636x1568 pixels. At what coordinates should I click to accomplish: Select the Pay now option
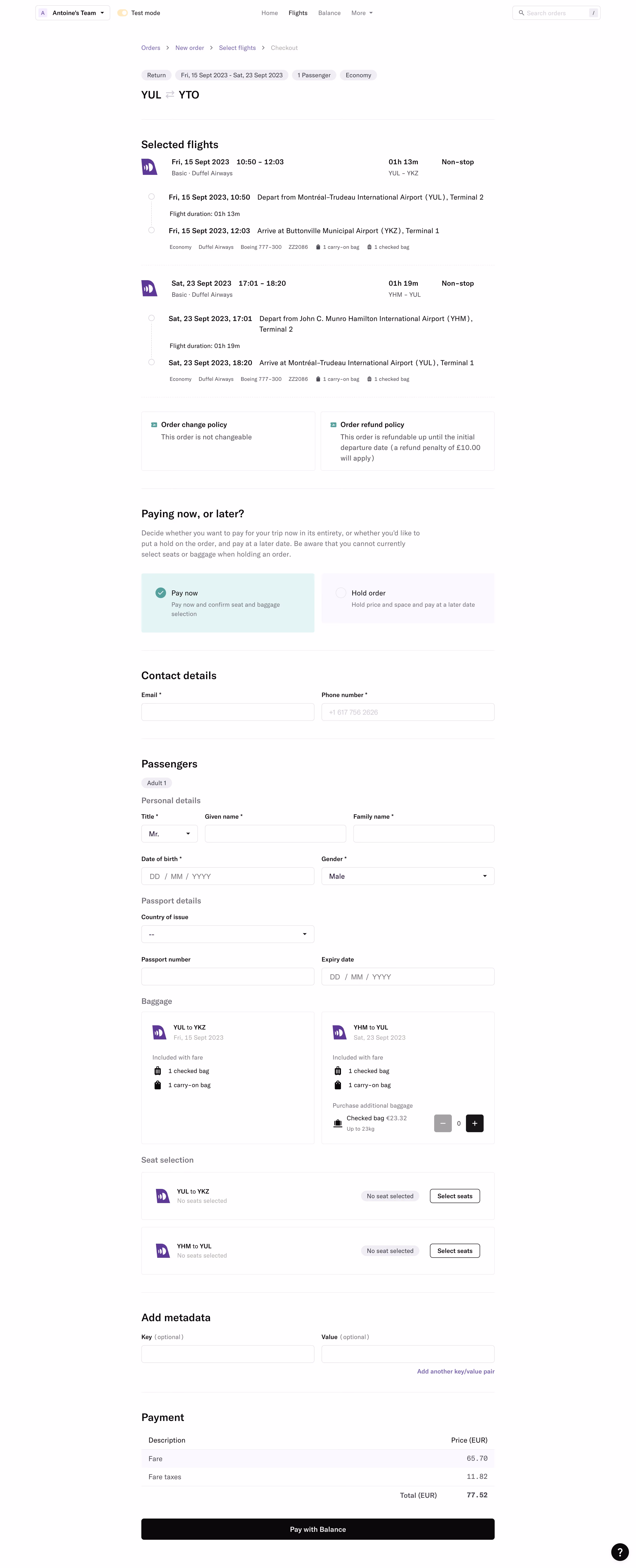(x=228, y=603)
